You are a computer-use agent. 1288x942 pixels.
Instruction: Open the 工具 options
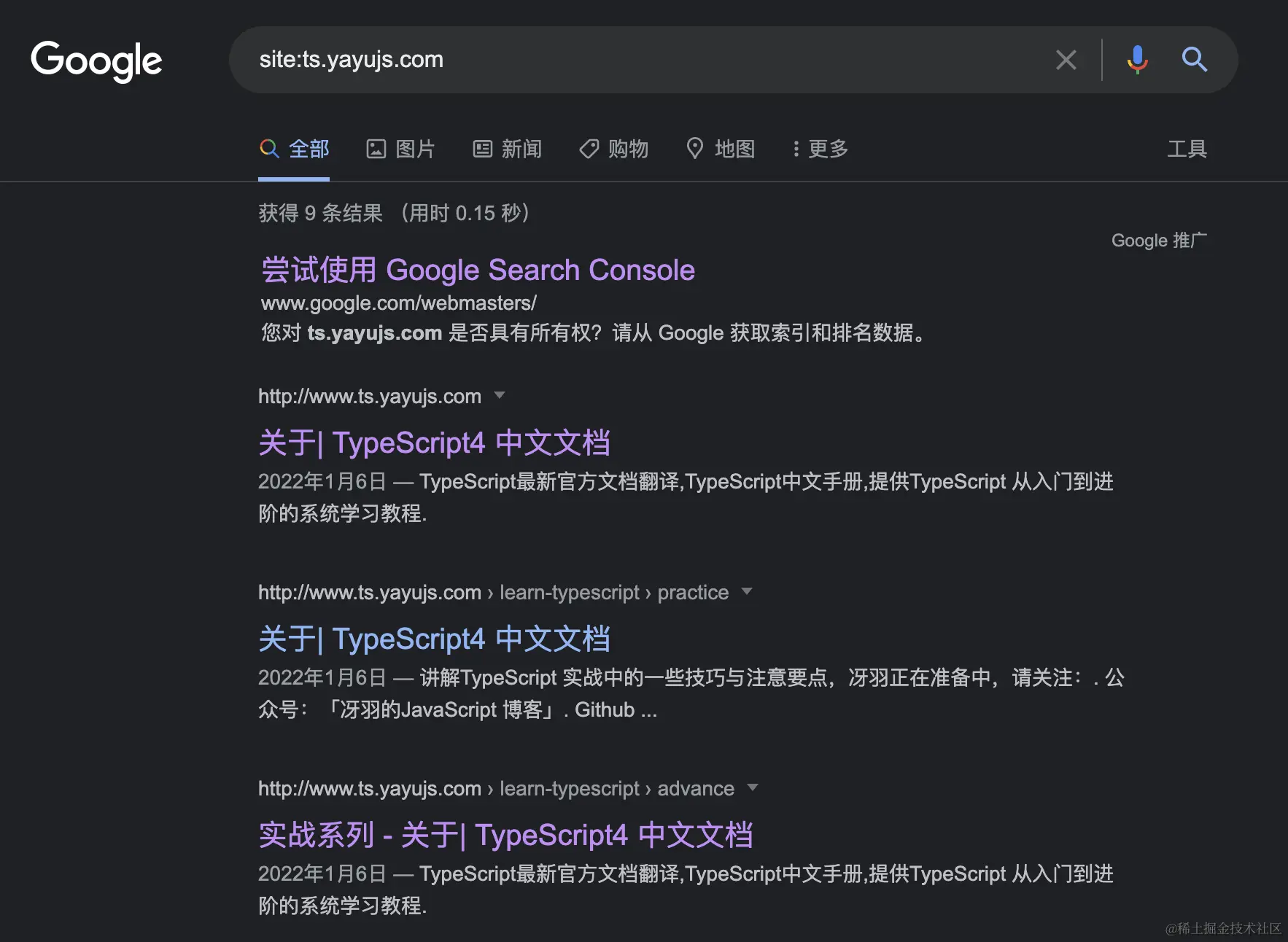point(1187,149)
